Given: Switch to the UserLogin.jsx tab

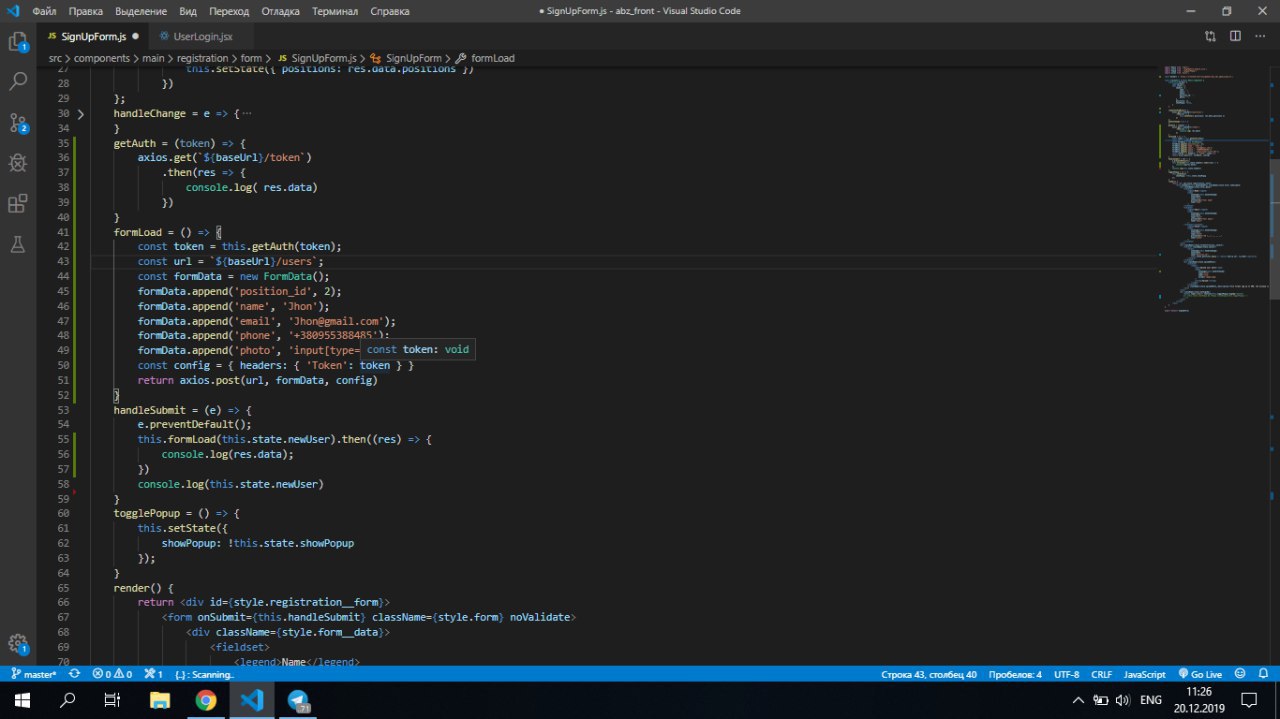Looking at the screenshot, I should (202, 36).
